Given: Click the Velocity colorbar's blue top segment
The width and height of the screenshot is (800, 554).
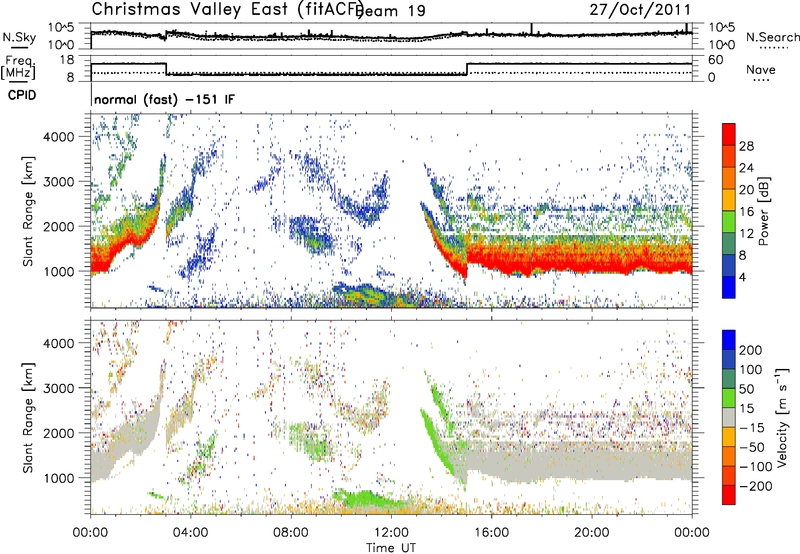Looking at the screenshot, I should (x=729, y=340).
